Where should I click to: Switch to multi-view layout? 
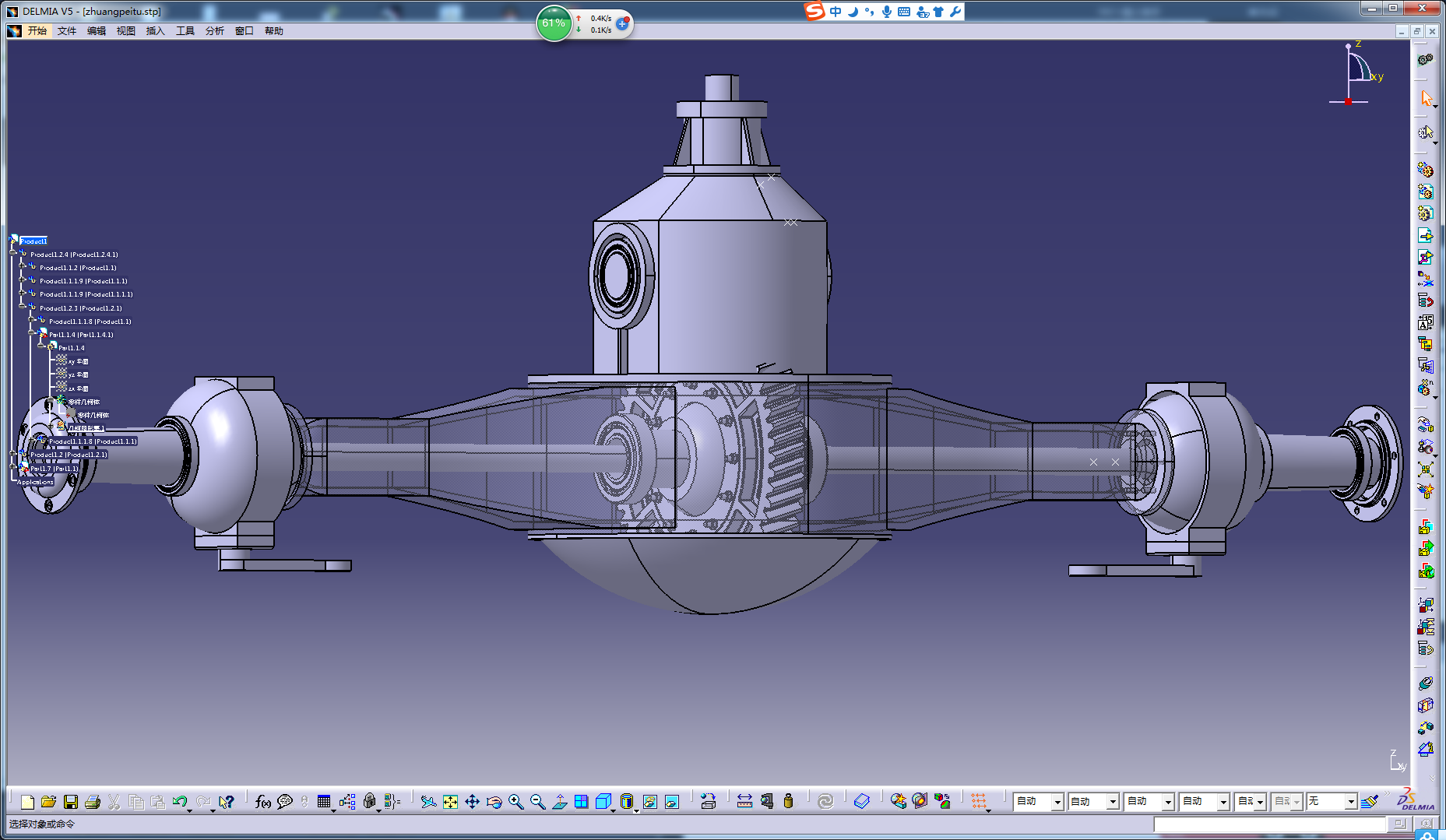pyautogui.click(x=581, y=801)
